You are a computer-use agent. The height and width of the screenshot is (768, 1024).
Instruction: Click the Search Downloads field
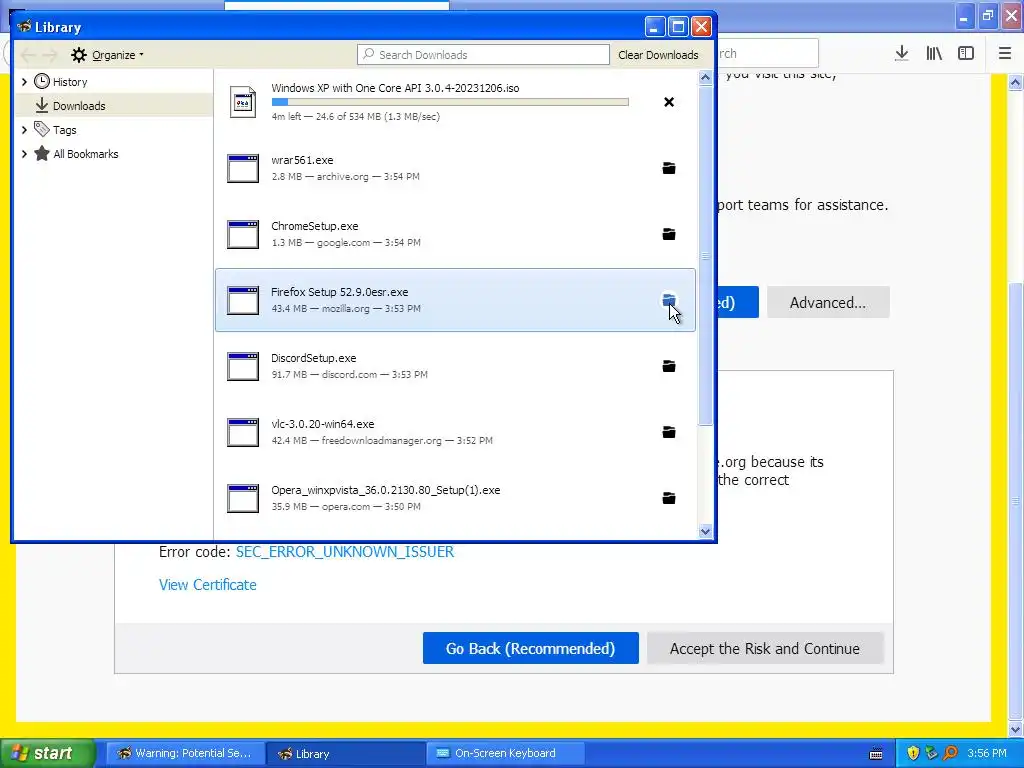[x=483, y=55]
